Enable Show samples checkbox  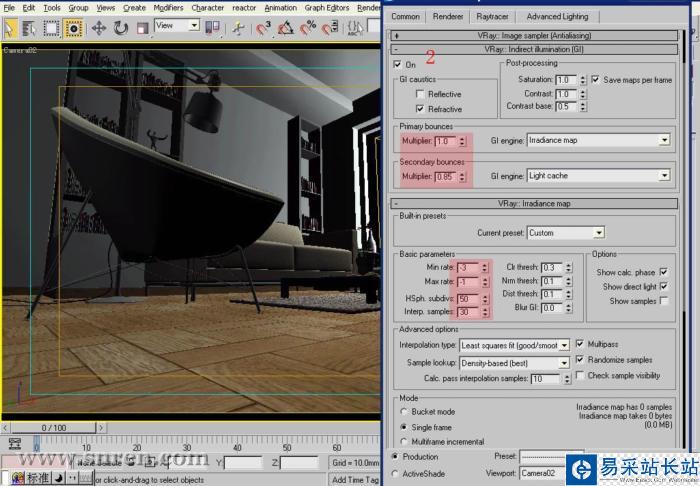click(x=664, y=301)
